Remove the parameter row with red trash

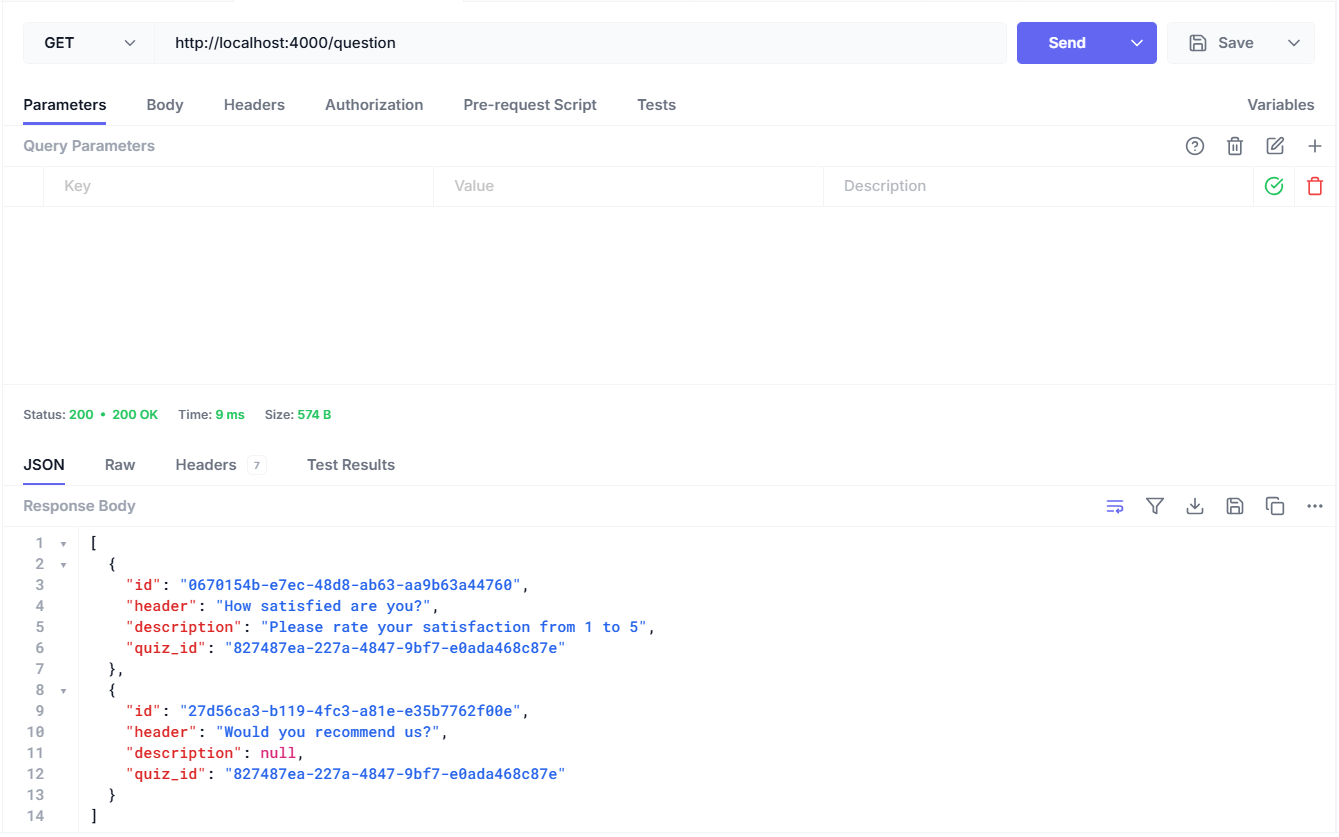pyautogui.click(x=1315, y=186)
